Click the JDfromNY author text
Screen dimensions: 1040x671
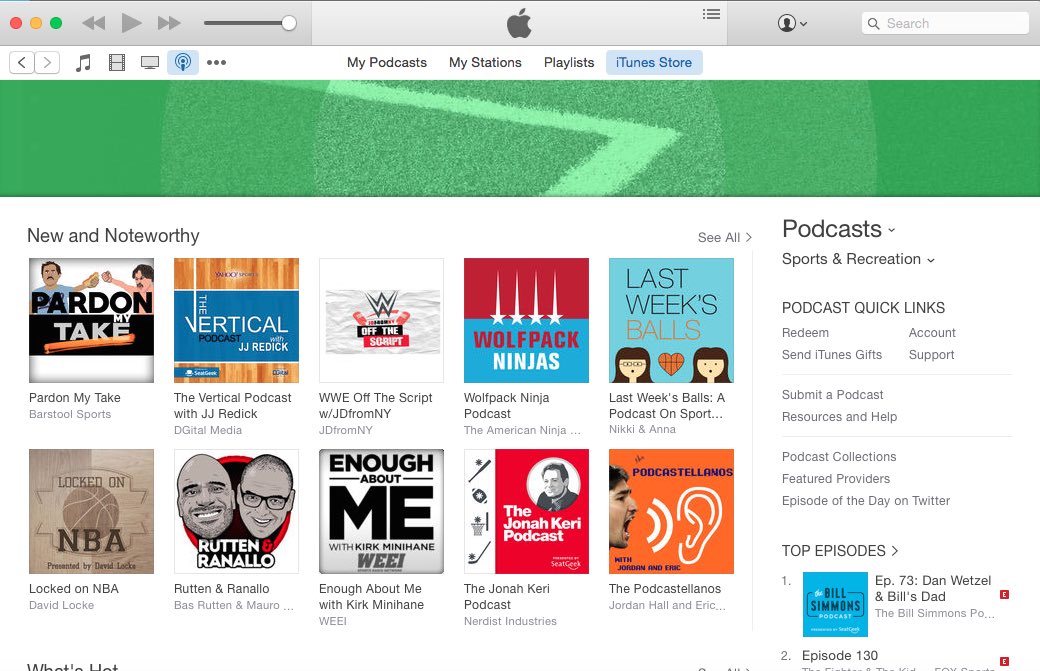coord(346,430)
